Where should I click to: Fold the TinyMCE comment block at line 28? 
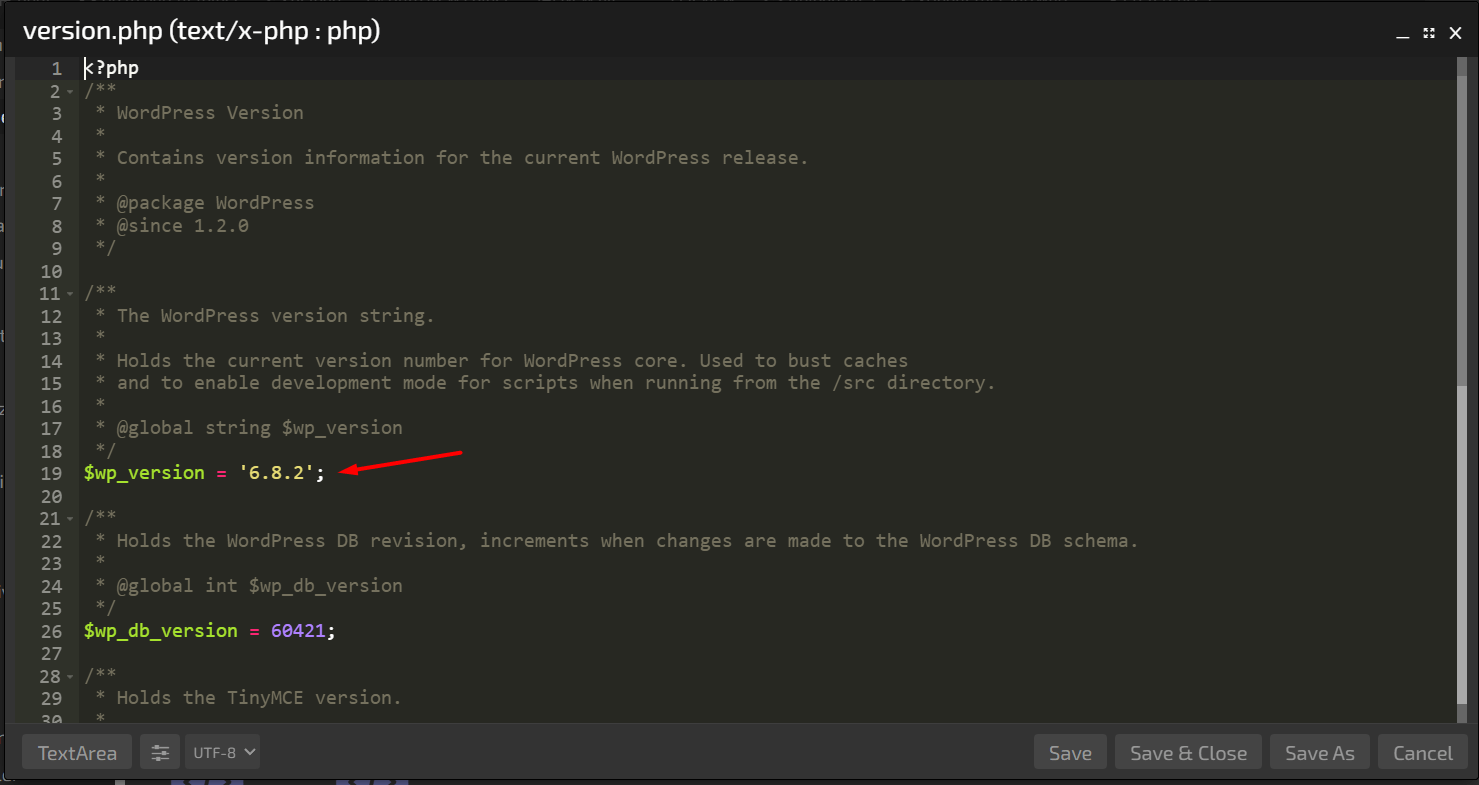70,677
